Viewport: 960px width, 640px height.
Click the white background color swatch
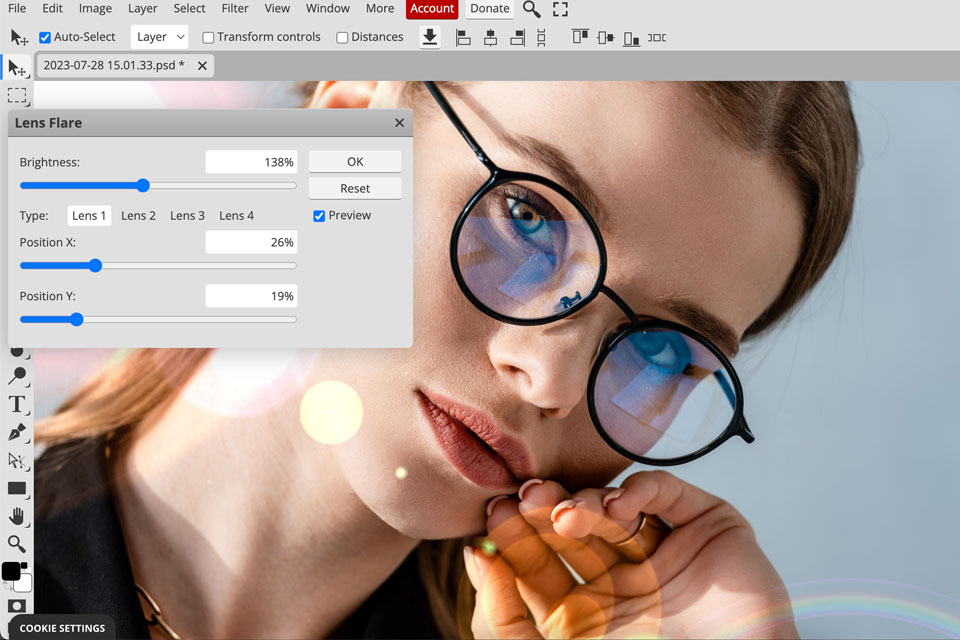(x=25, y=584)
